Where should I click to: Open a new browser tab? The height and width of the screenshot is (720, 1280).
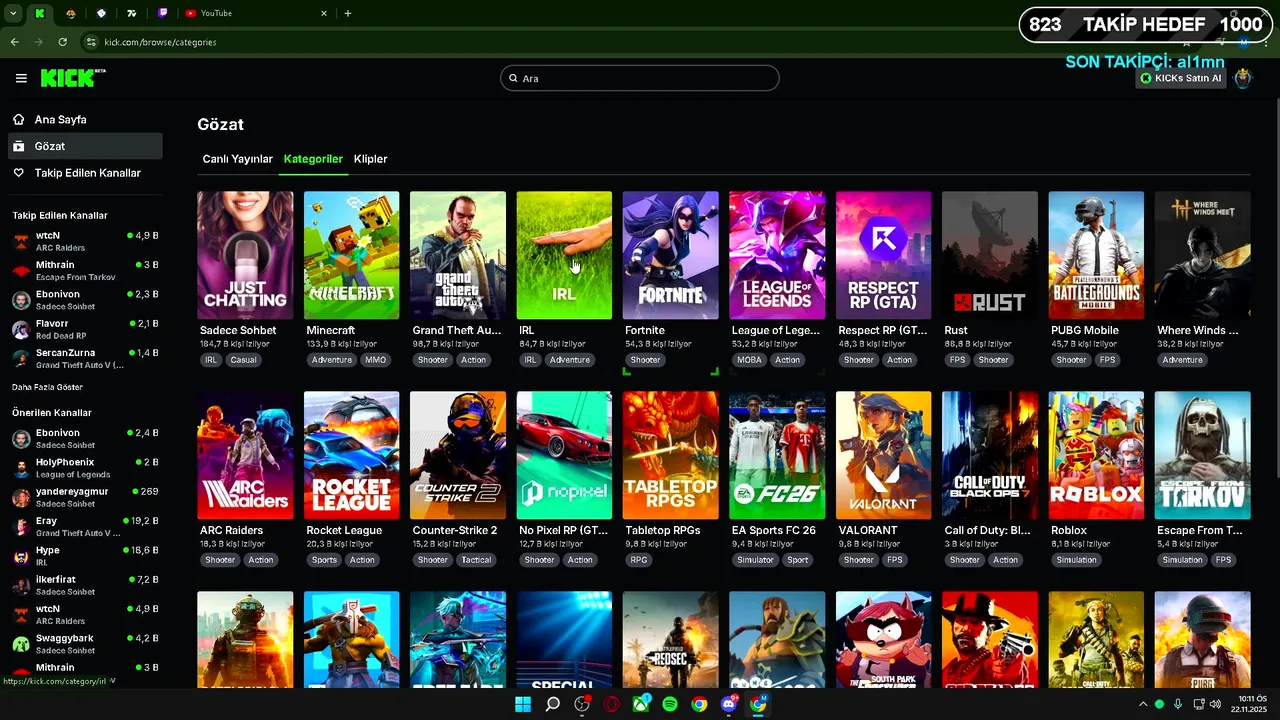[347, 13]
